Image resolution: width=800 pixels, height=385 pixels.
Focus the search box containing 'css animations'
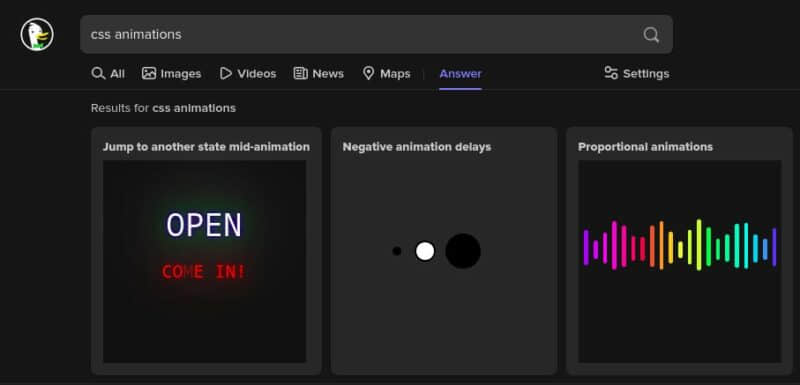[377, 34]
